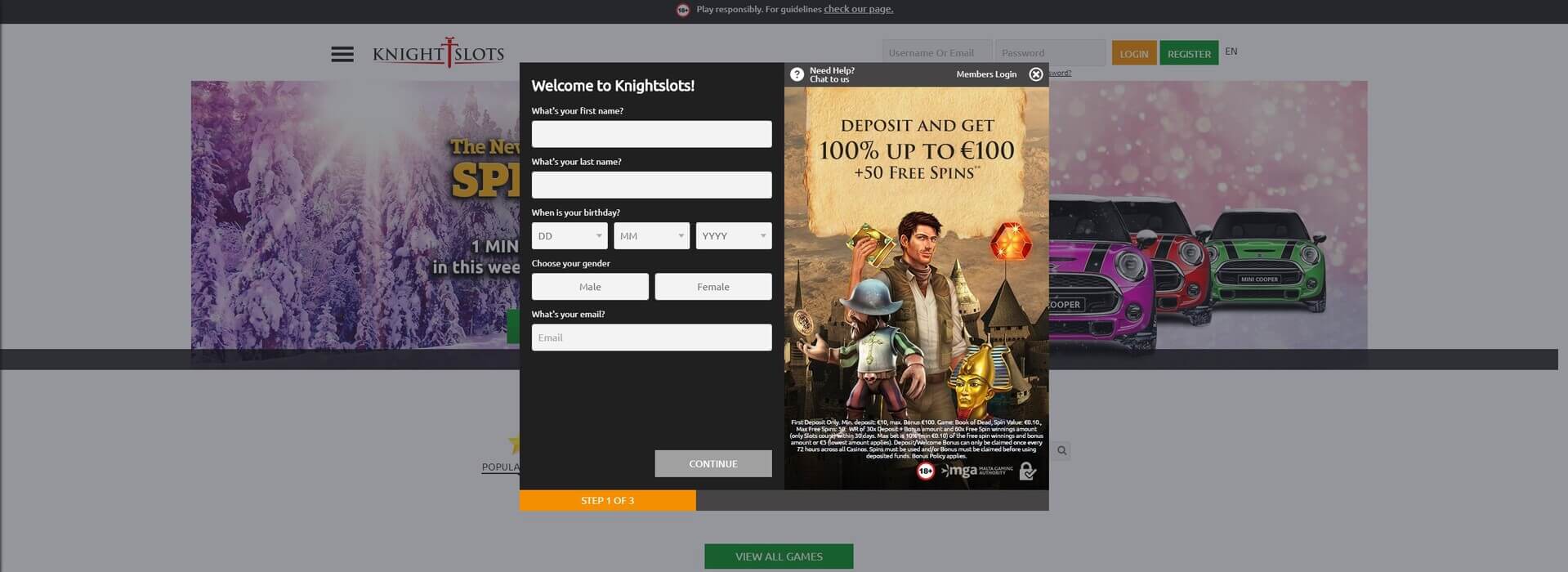
Task: Open the EN language selector
Action: 1231,51
